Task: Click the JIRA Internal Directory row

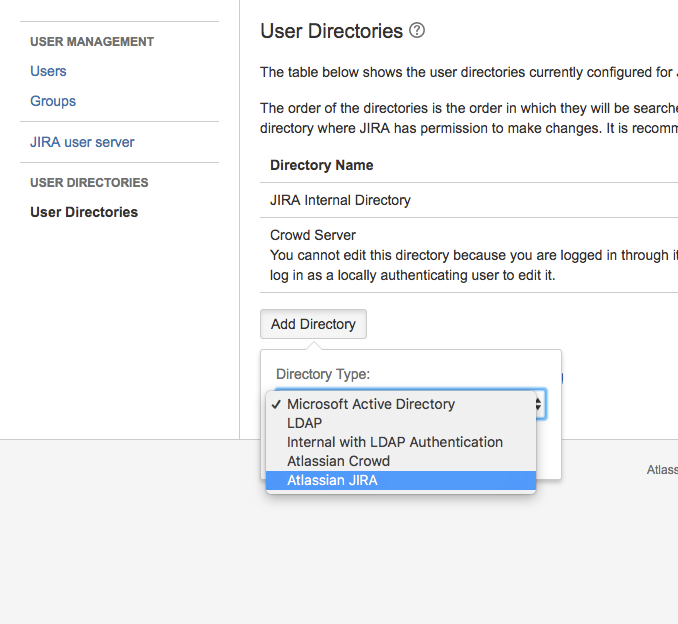Action: click(x=469, y=200)
